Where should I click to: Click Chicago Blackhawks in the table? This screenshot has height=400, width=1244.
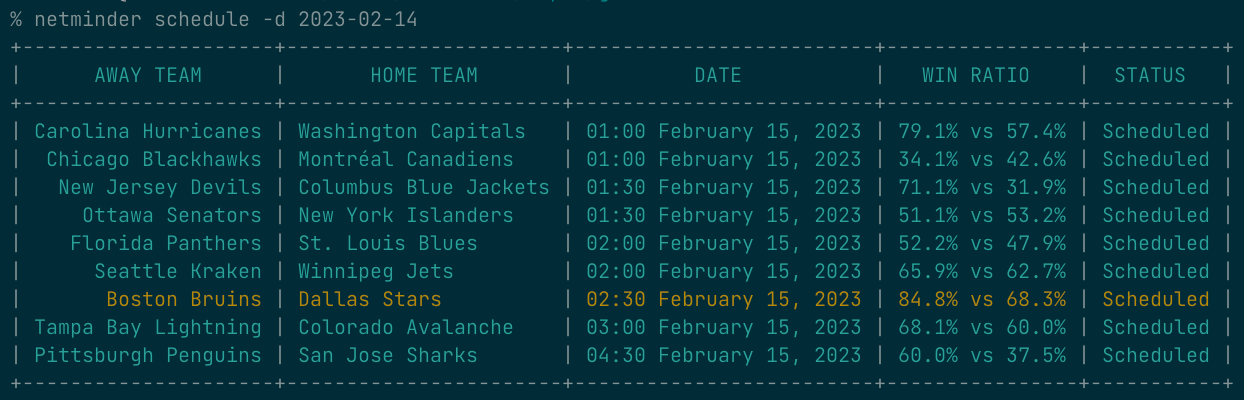(x=154, y=159)
